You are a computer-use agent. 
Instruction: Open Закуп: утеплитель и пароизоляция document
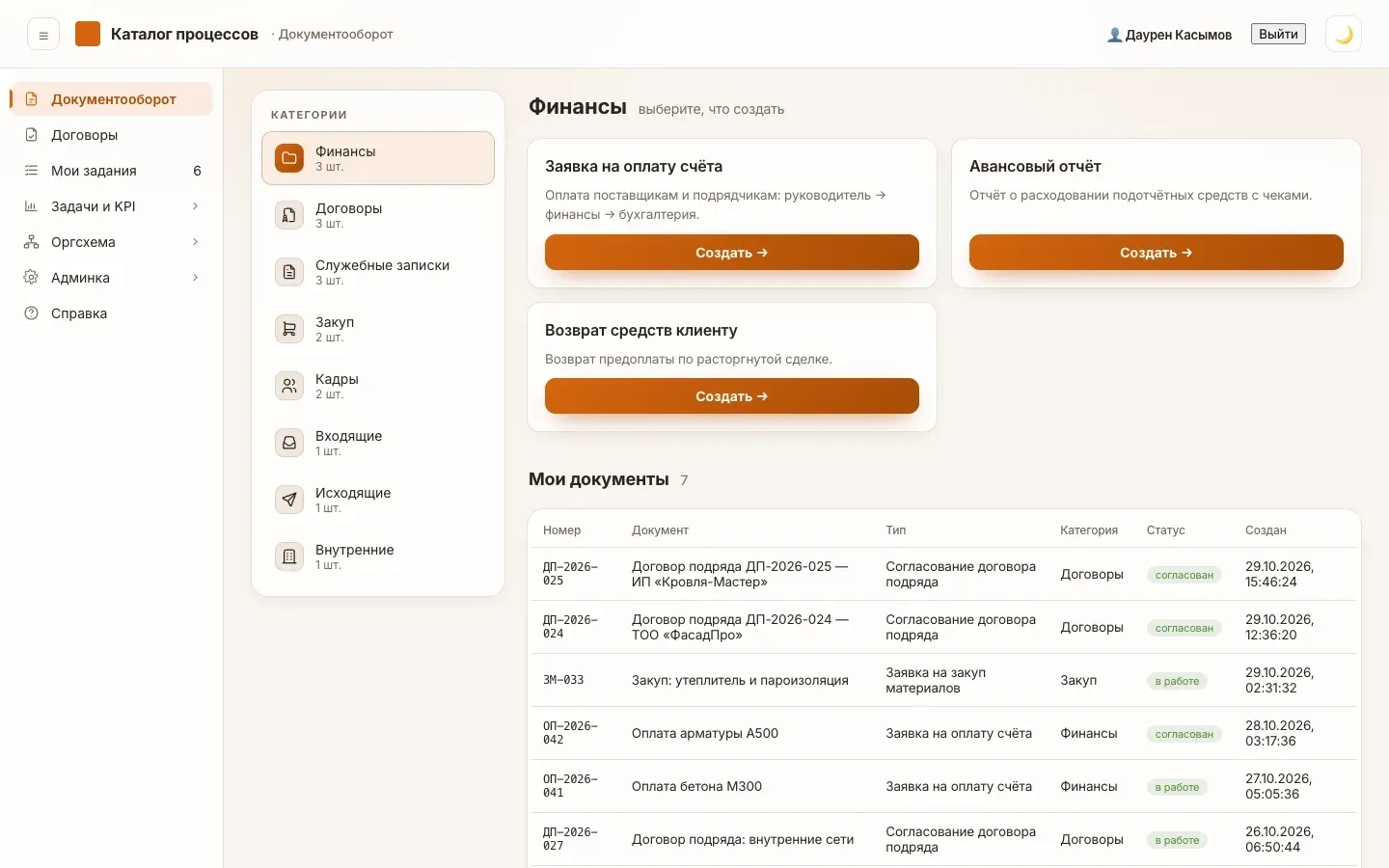click(944, 680)
